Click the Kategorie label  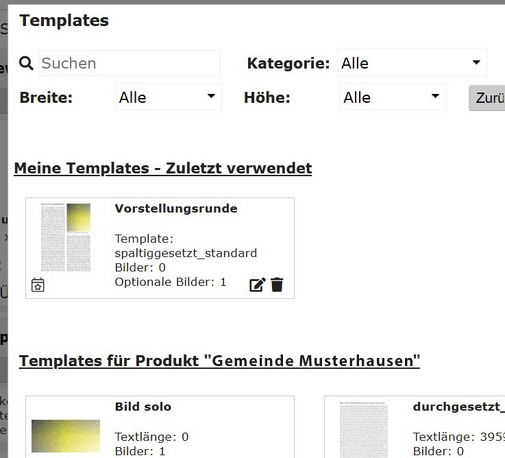click(x=288, y=63)
